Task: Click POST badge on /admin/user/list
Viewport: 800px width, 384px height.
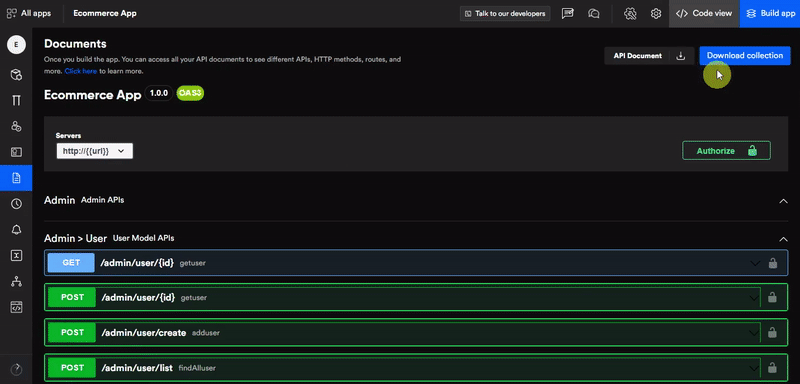Action: click(72, 368)
